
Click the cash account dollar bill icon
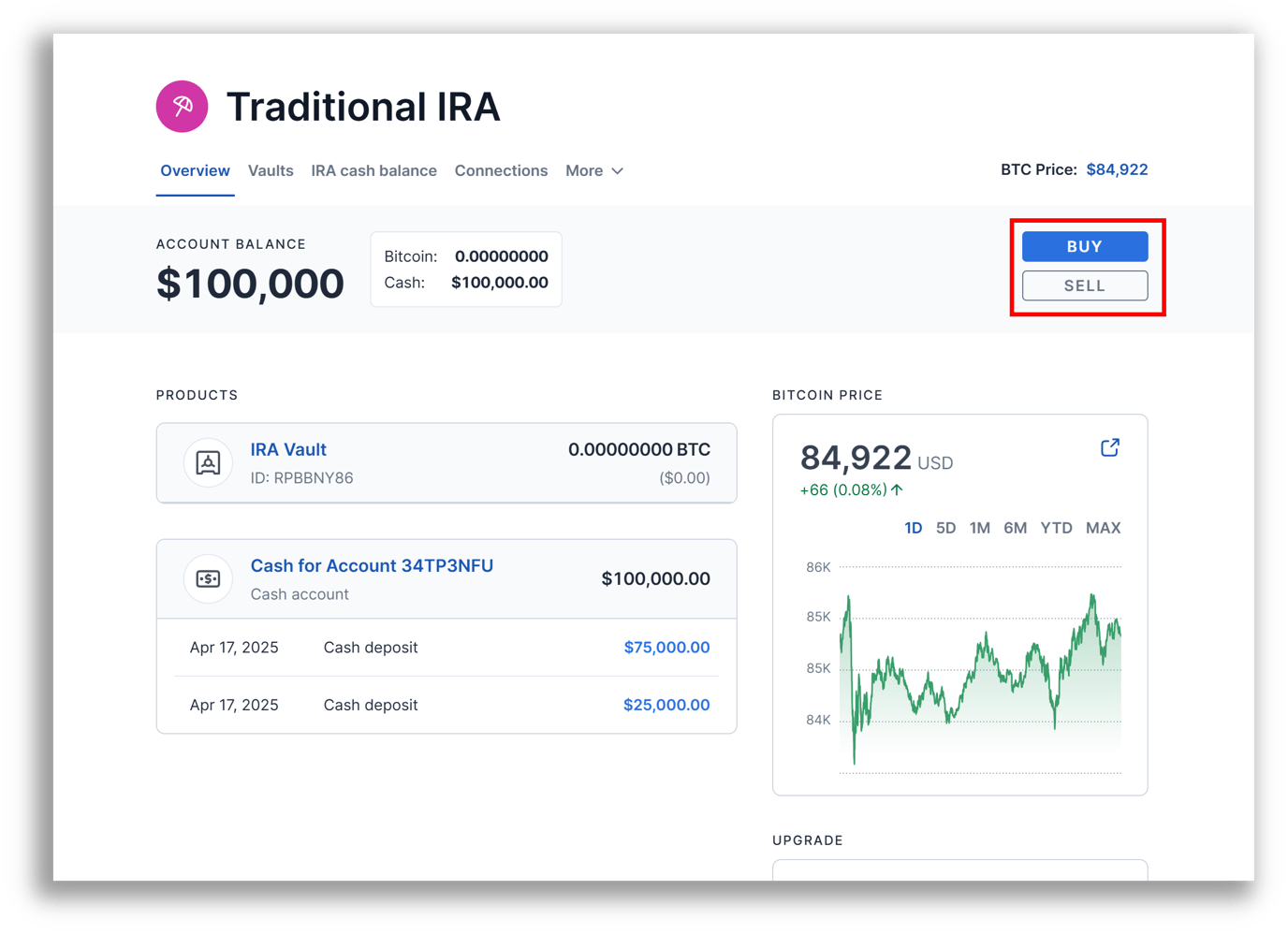[208, 579]
